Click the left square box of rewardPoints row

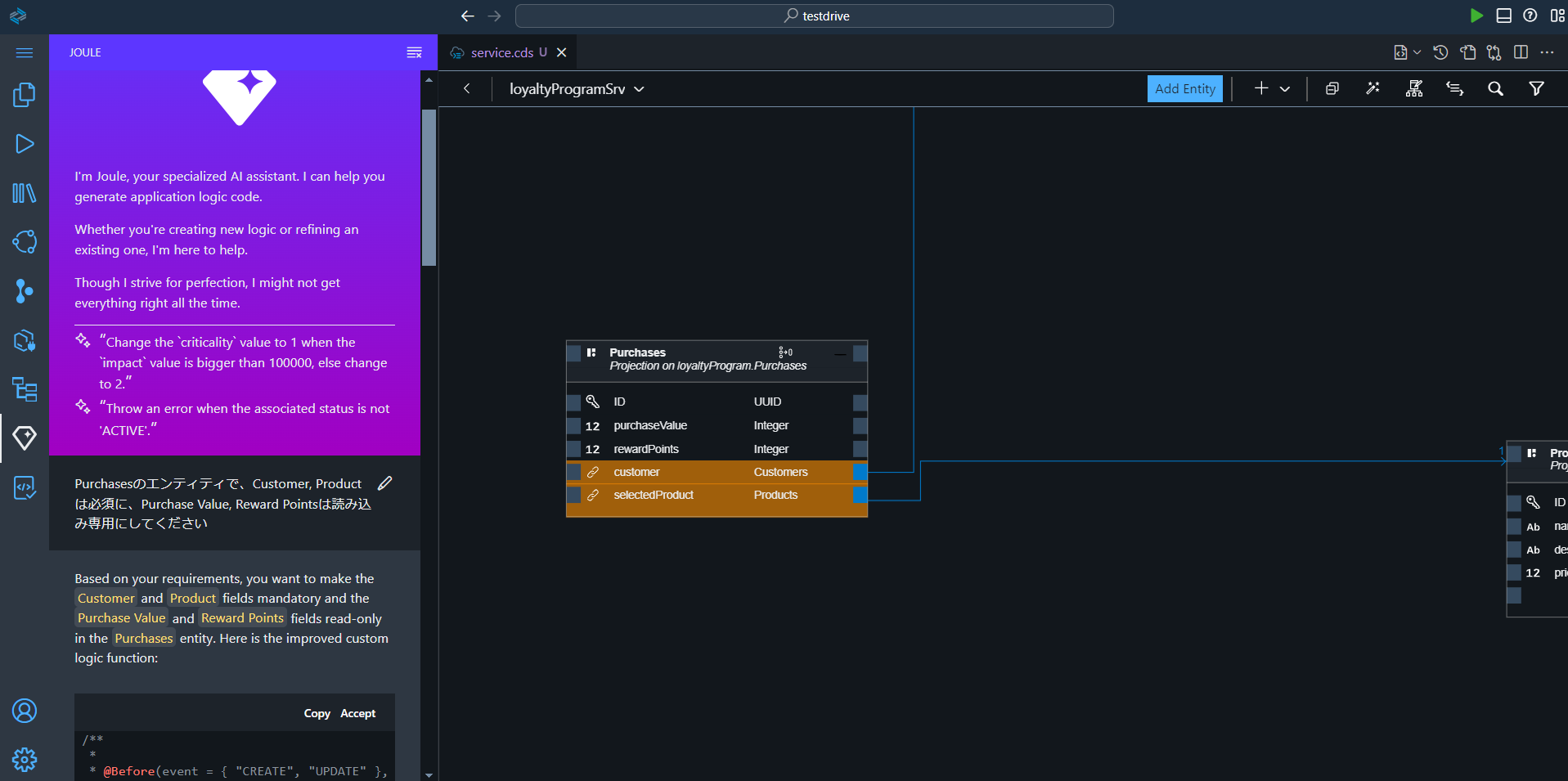tap(573, 449)
